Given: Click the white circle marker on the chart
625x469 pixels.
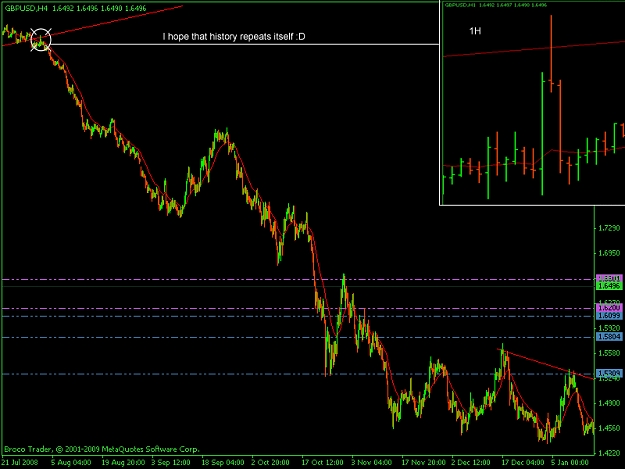Looking at the screenshot, I should (41, 39).
